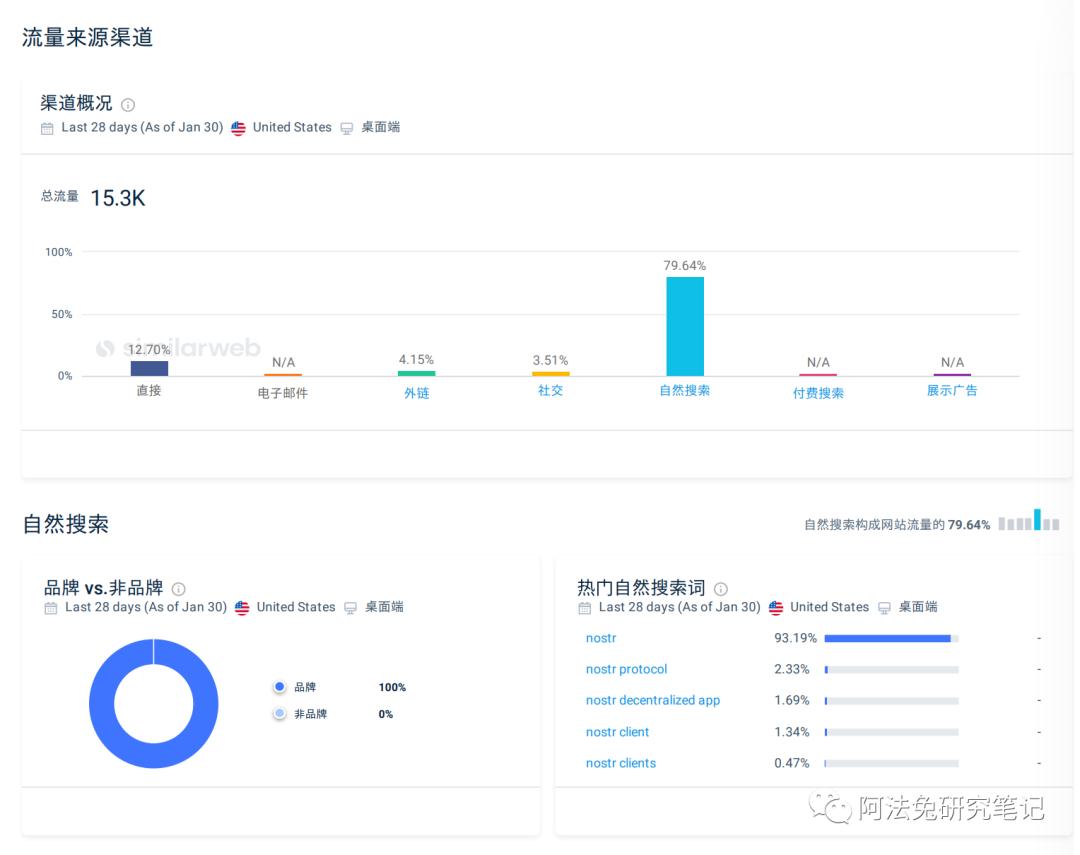Click the 'nostr decentralized app' keyword
Image resolution: width=1080 pixels, height=855 pixels.
pyautogui.click(x=652, y=700)
